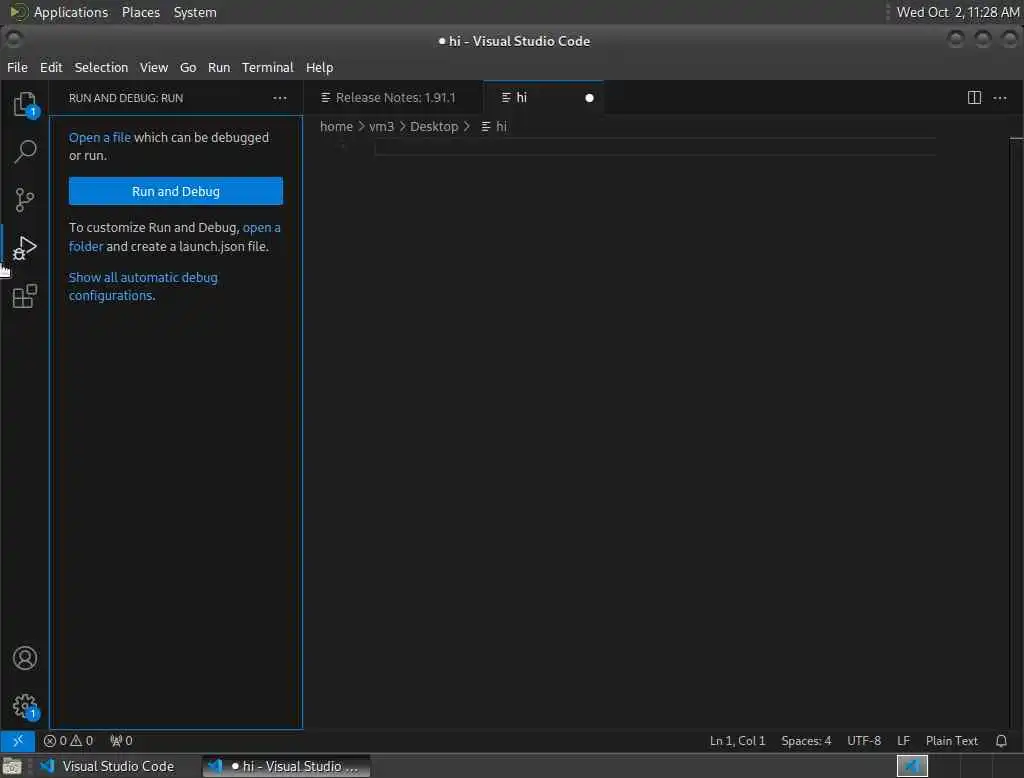Open the System menu in top panel
The width and height of the screenshot is (1024, 778).
point(195,12)
